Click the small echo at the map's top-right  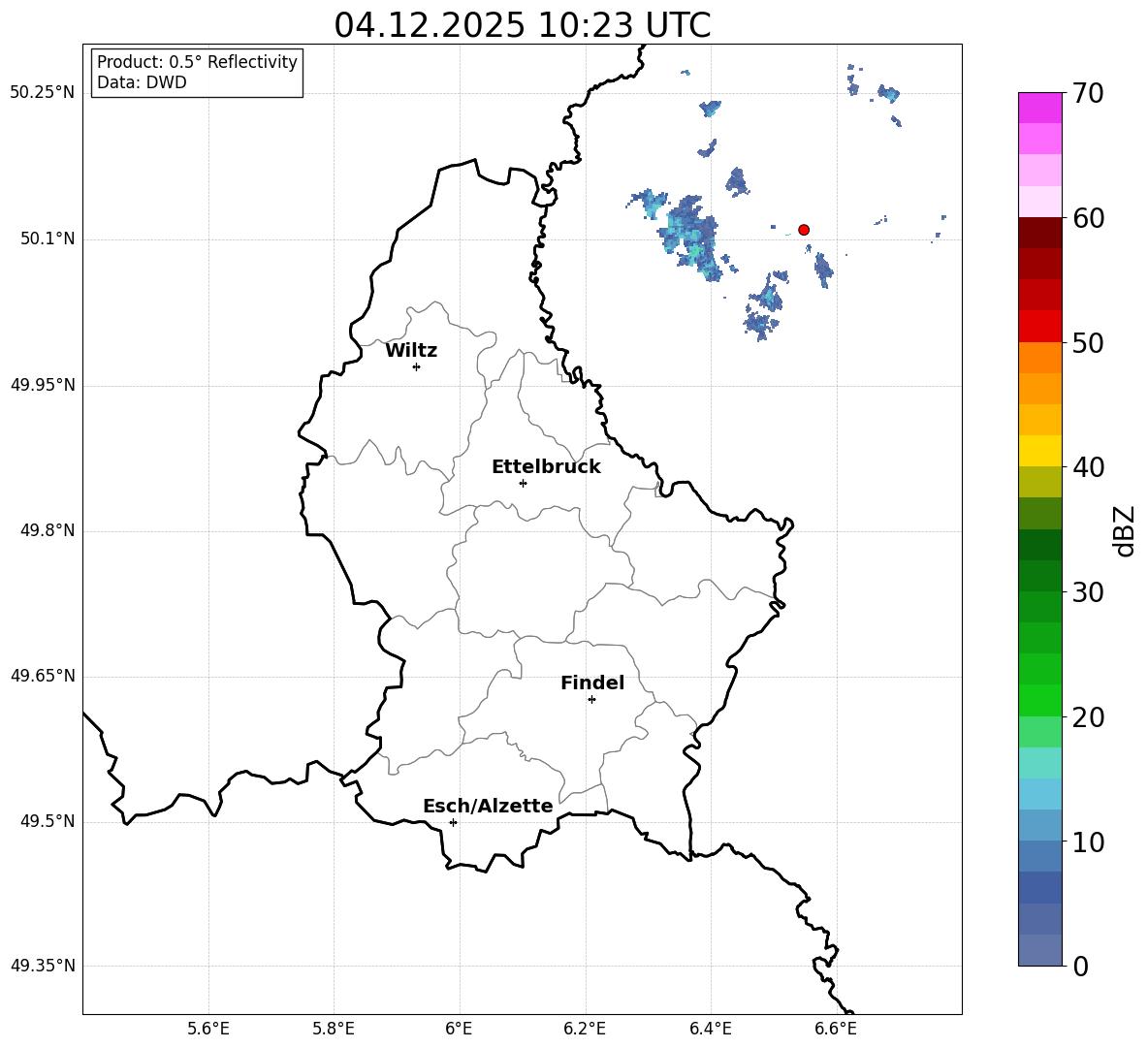coord(889,94)
